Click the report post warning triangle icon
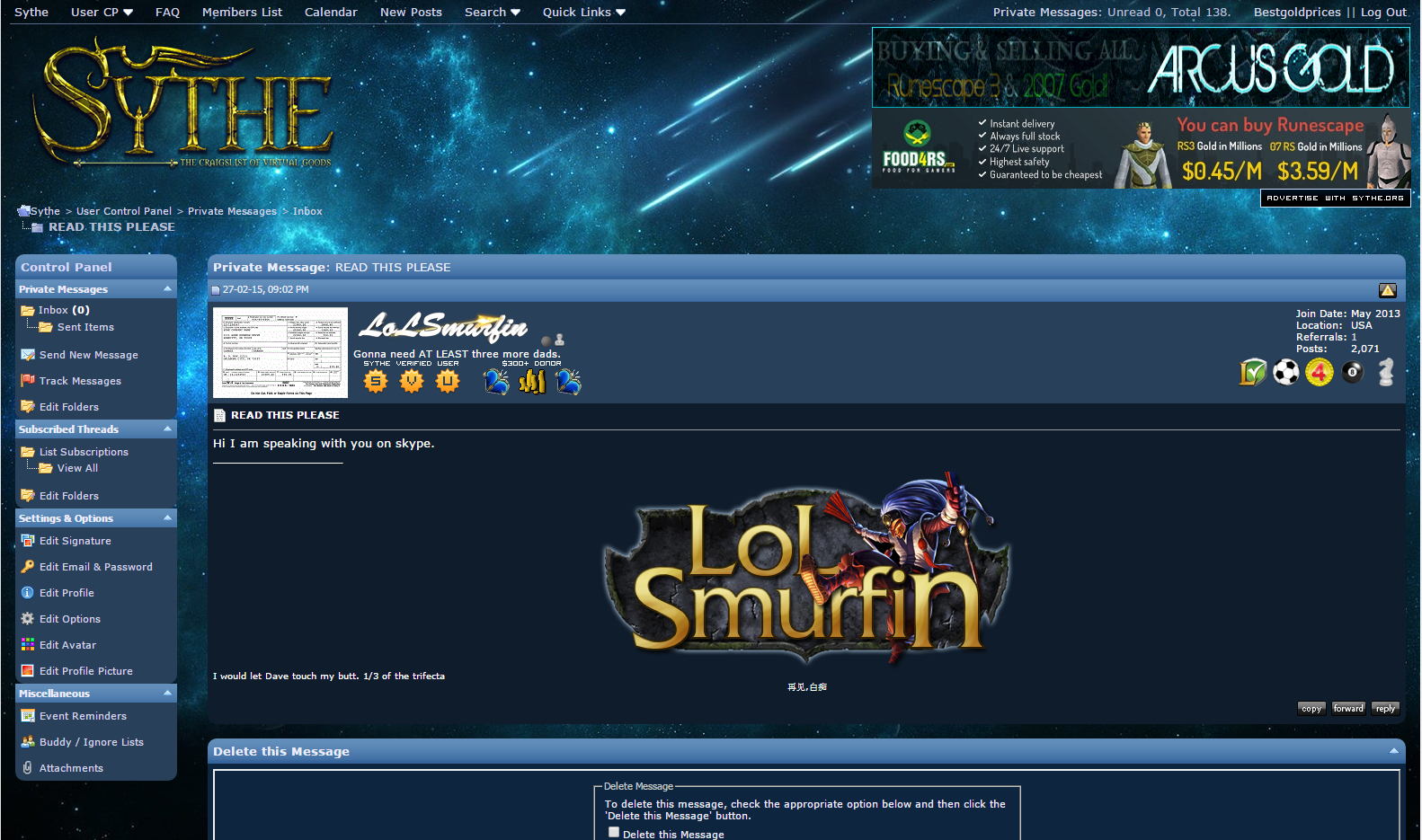1422x840 pixels. (x=1387, y=290)
